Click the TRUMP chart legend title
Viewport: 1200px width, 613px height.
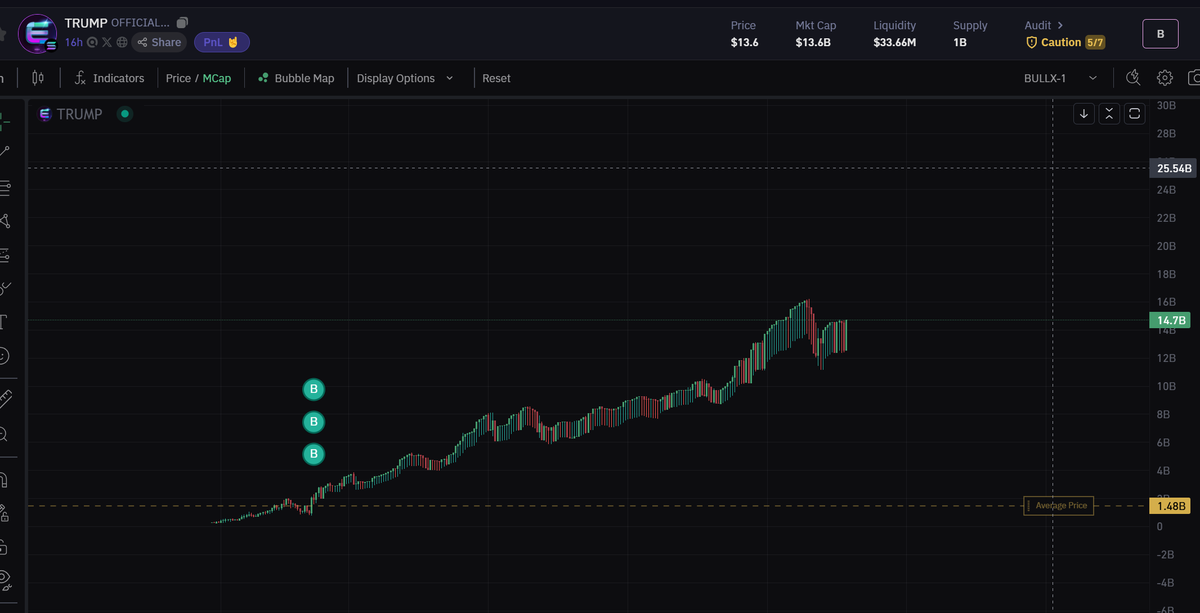[x=79, y=114]
